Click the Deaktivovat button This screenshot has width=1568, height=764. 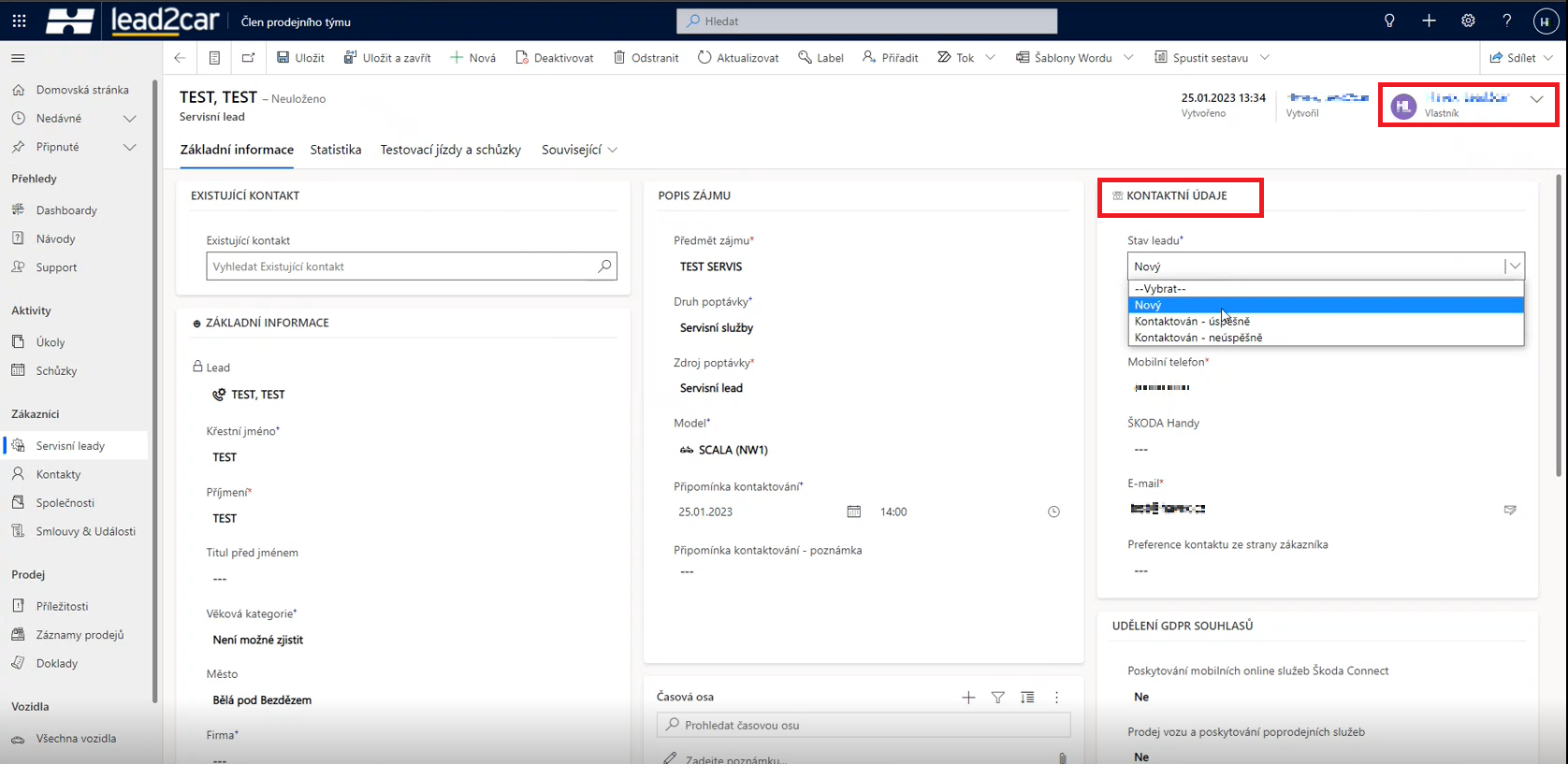pyautogui.click(x=554, y=58)
